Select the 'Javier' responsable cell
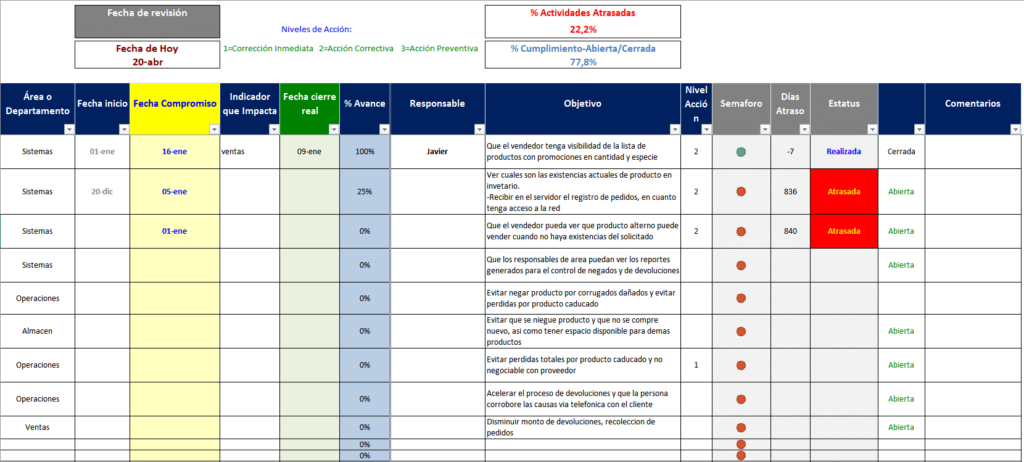The width and height of the screenshot is (1024, 462). (x=438, y=152)
